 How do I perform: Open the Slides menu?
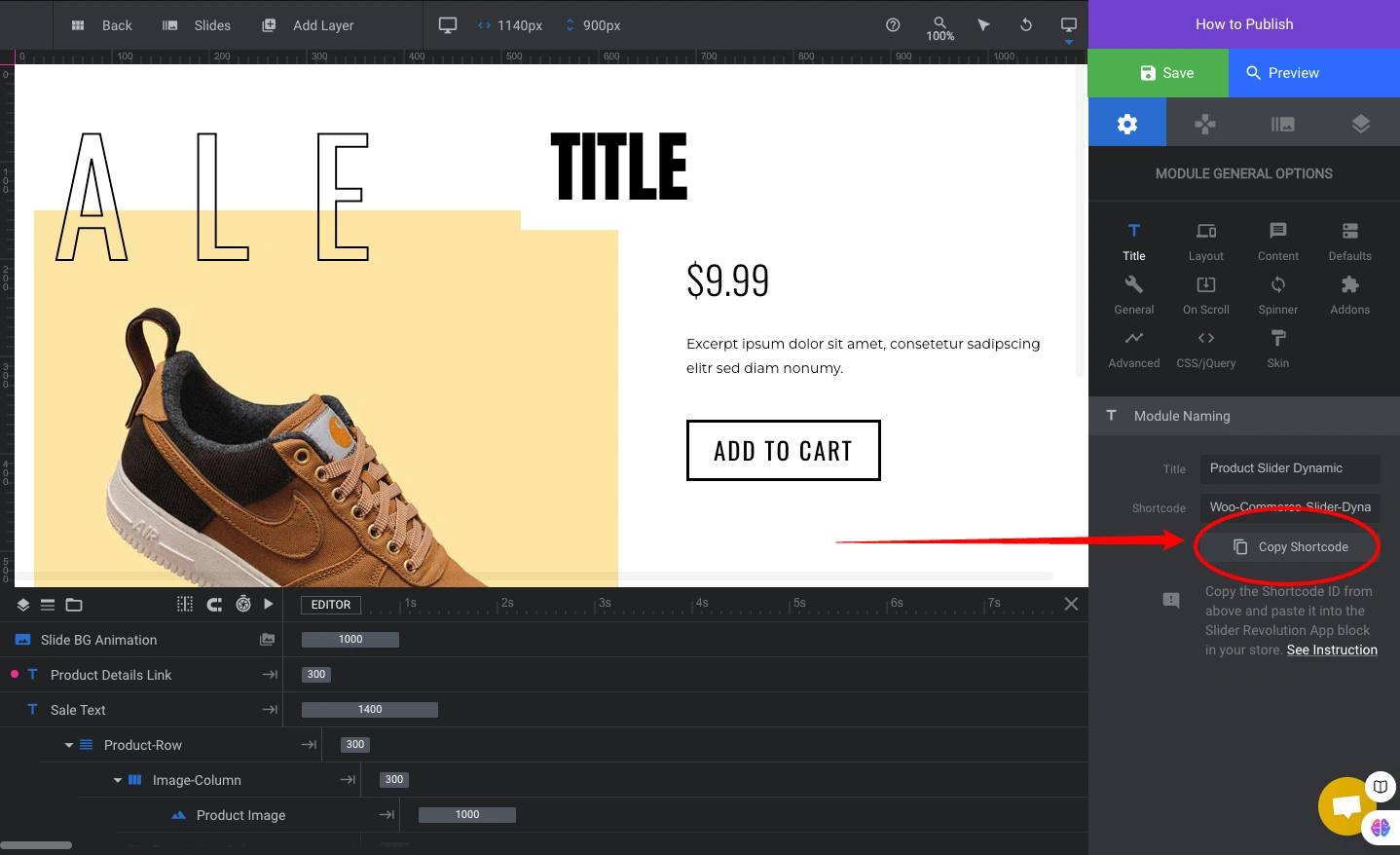coord(197,25)
